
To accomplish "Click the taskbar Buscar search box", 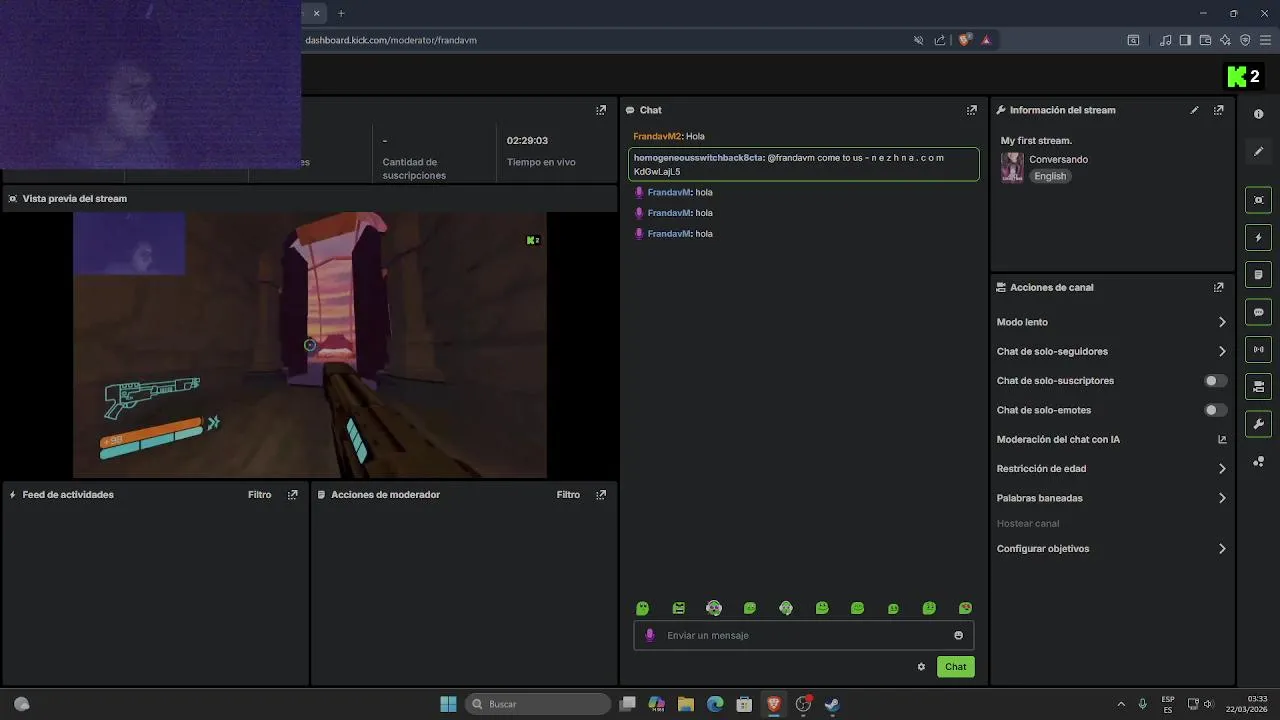I will [x=538, y=704].
